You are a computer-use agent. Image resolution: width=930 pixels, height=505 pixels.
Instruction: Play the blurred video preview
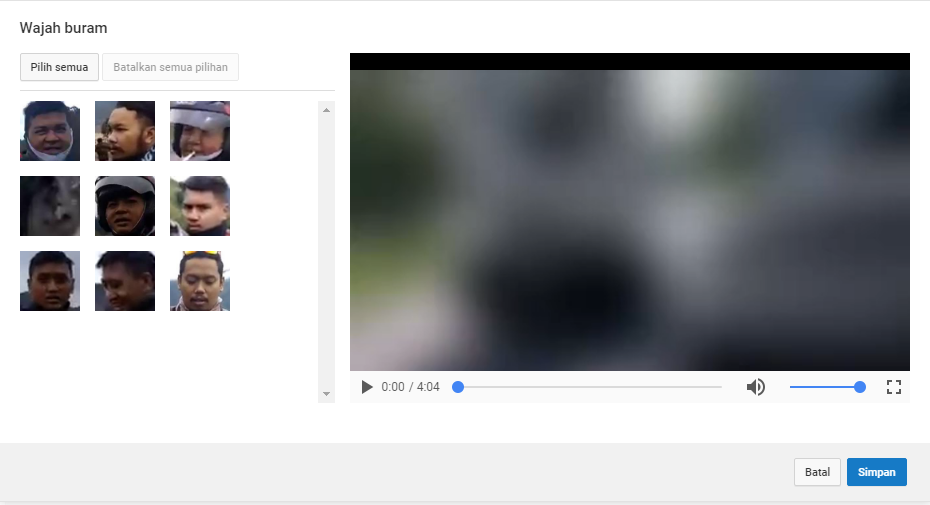[x=367, y=387]
